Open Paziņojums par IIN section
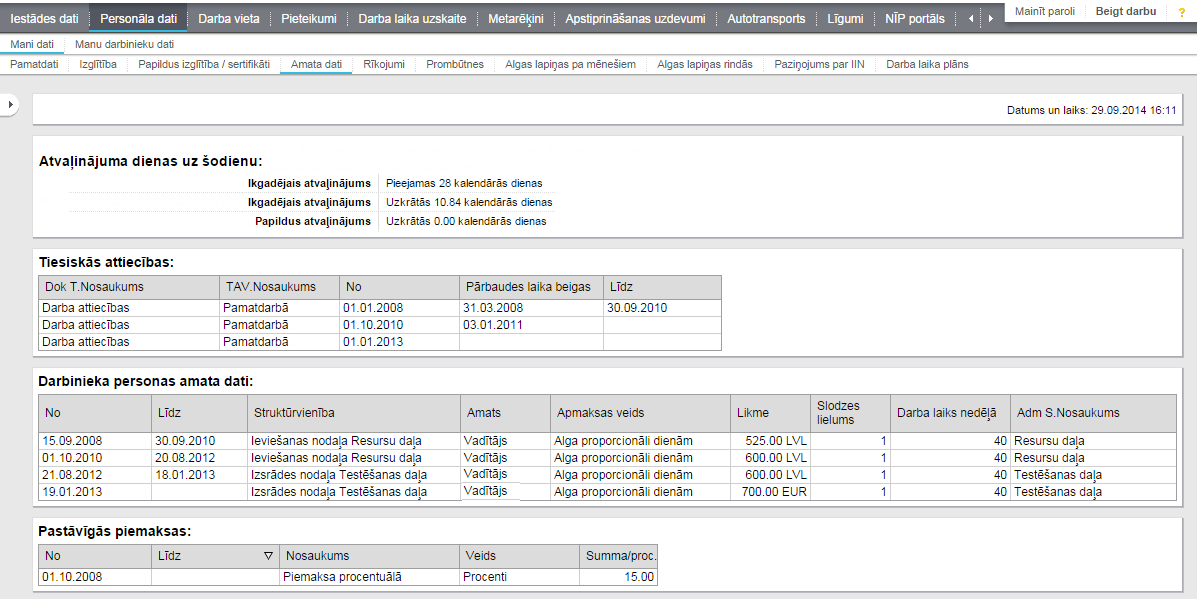The height and width of the screenshot is (599, 1197). pyautogui.click(x=819, y=64)
